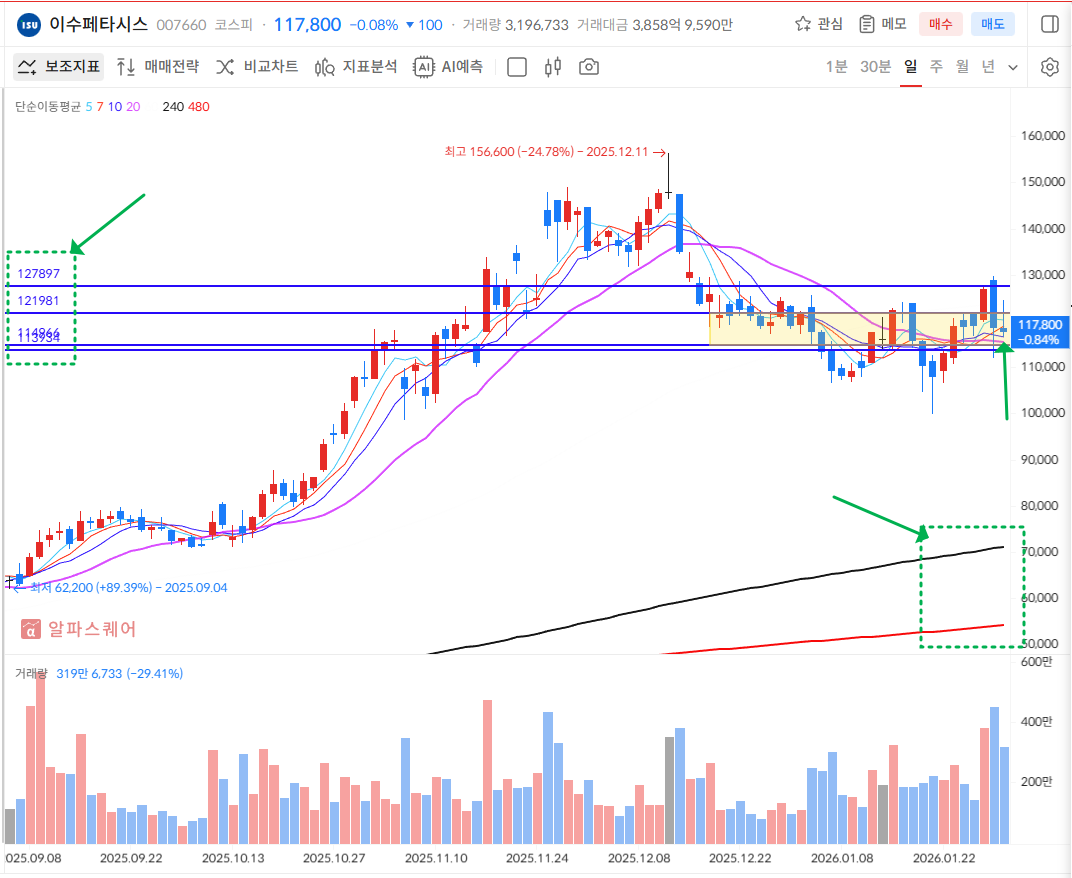Launch the AI예측 prediction feature
This screenshot has width=1072, height=878.
[x=449, y=67]
